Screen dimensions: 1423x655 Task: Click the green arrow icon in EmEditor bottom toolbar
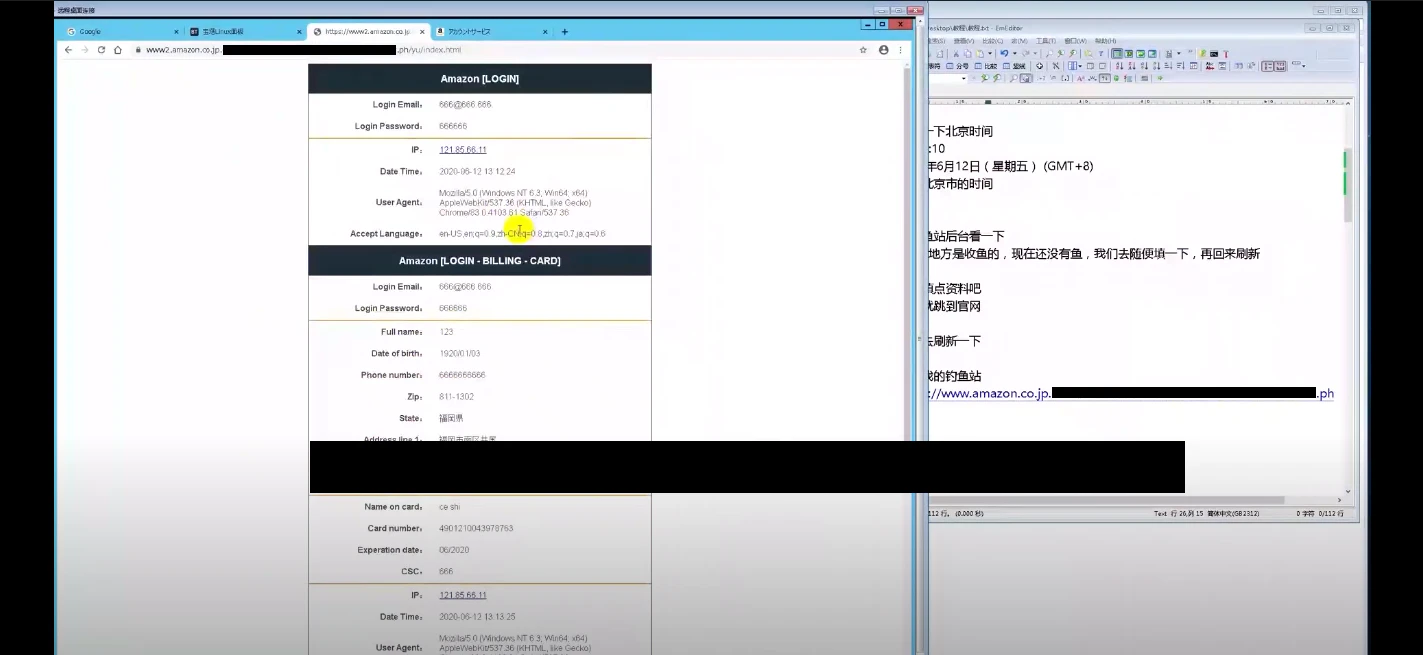tap(1160, 78)
